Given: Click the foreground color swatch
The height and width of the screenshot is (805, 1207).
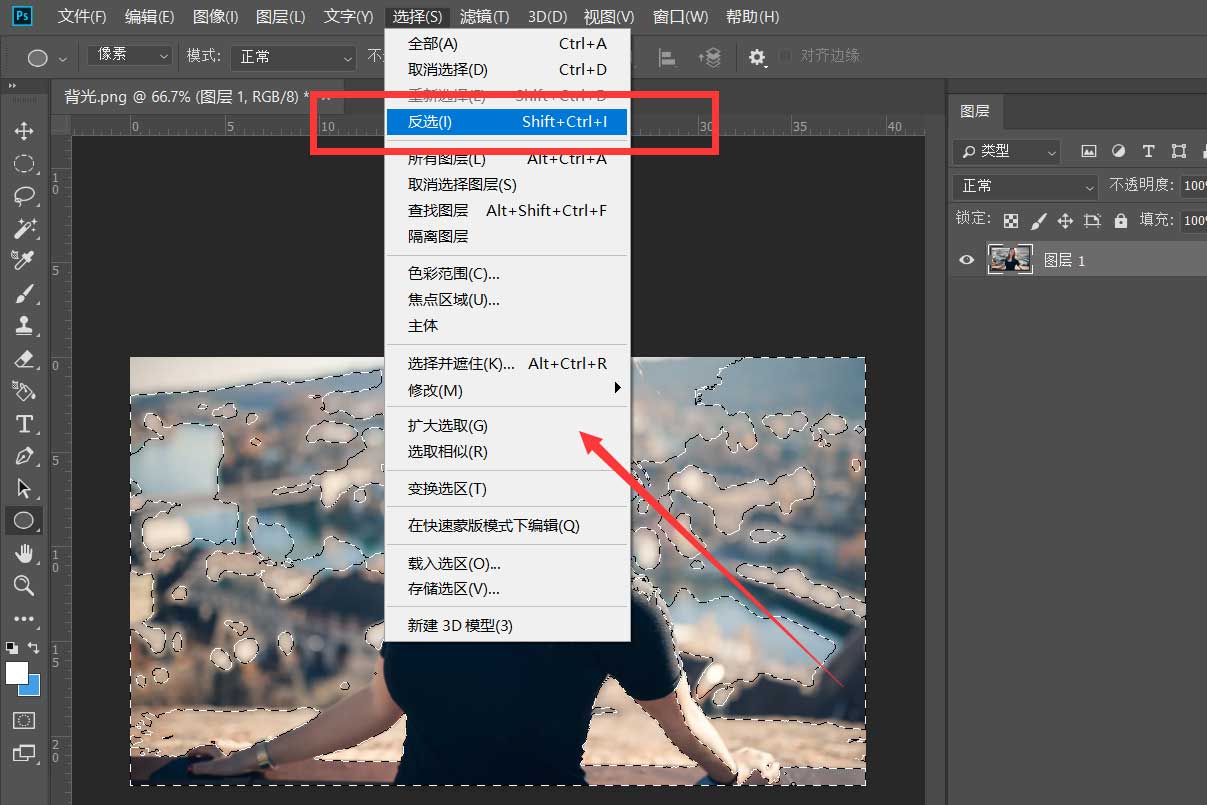Looking at the screenshot, I should 16,671.
